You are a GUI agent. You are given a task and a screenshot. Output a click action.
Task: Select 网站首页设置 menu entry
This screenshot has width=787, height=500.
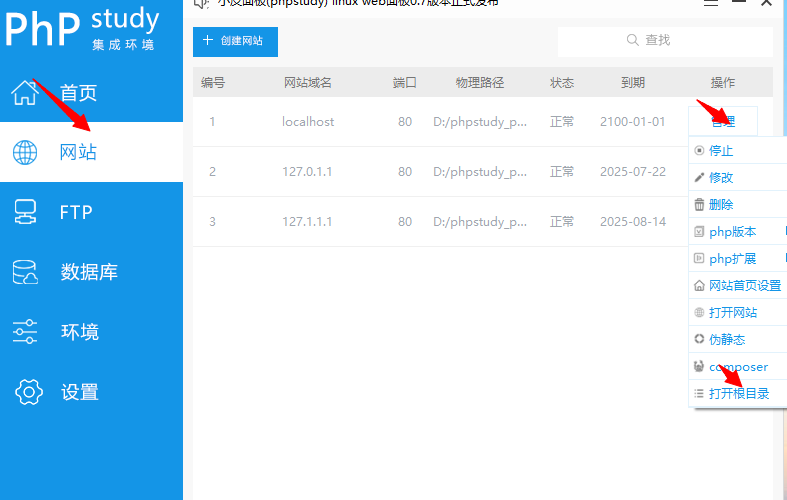738,286
